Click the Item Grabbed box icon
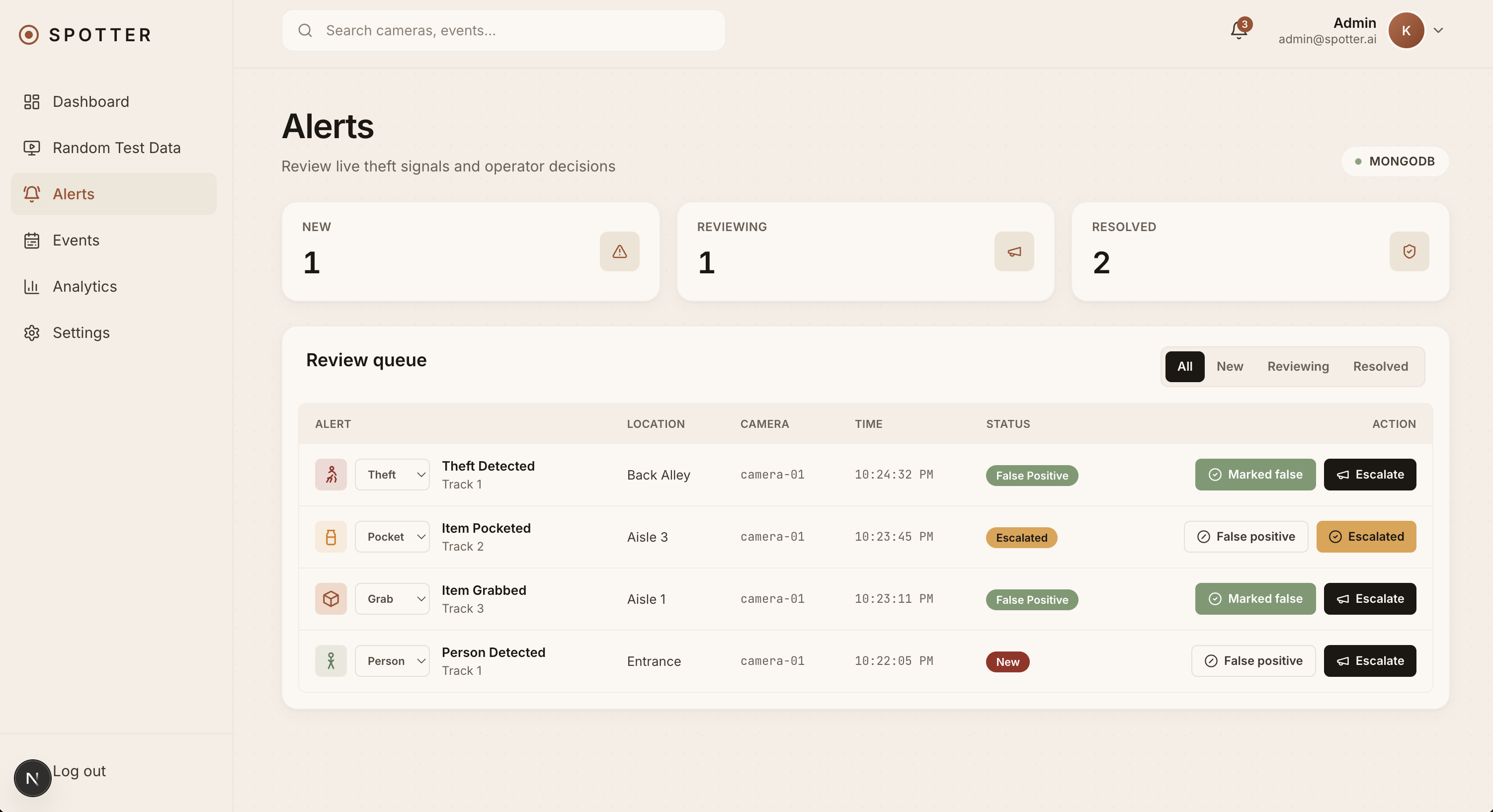 (331, 599)
